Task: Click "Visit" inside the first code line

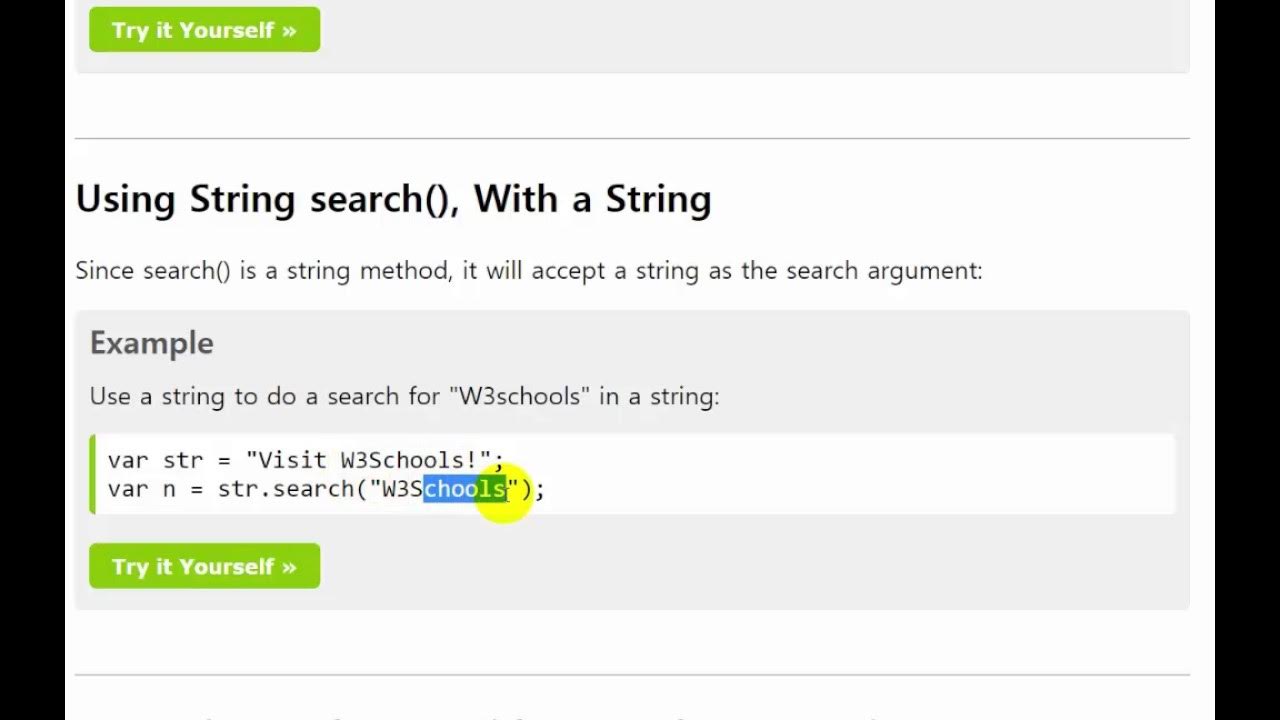Action: pyautogui.click(x=292, y=460)
